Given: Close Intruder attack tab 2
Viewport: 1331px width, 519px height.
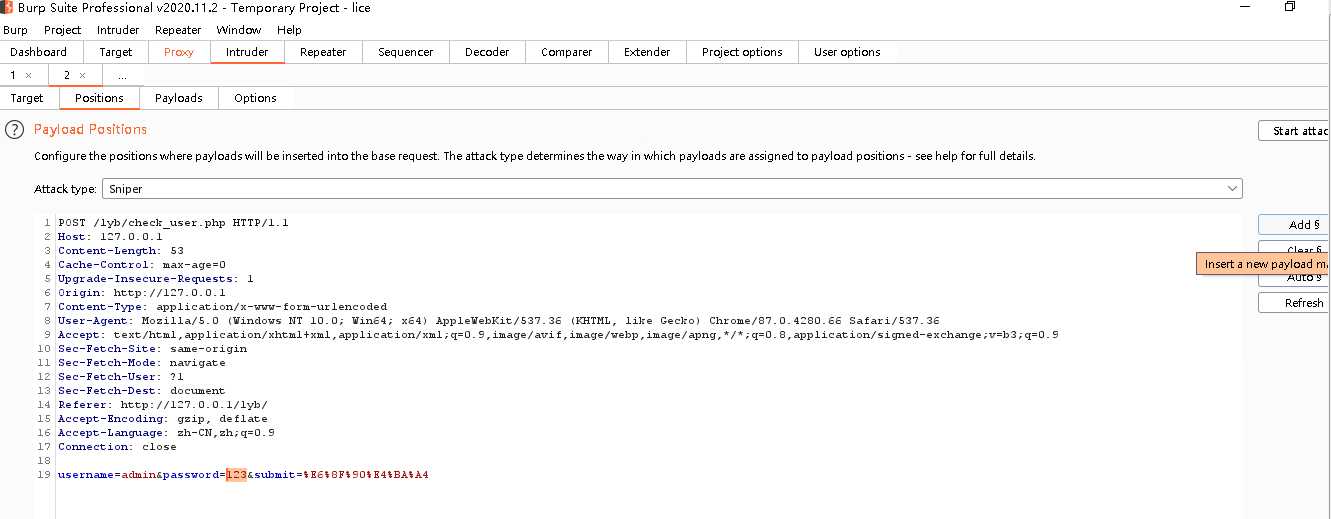Looking at the screenshot, I should pos(82,76).
